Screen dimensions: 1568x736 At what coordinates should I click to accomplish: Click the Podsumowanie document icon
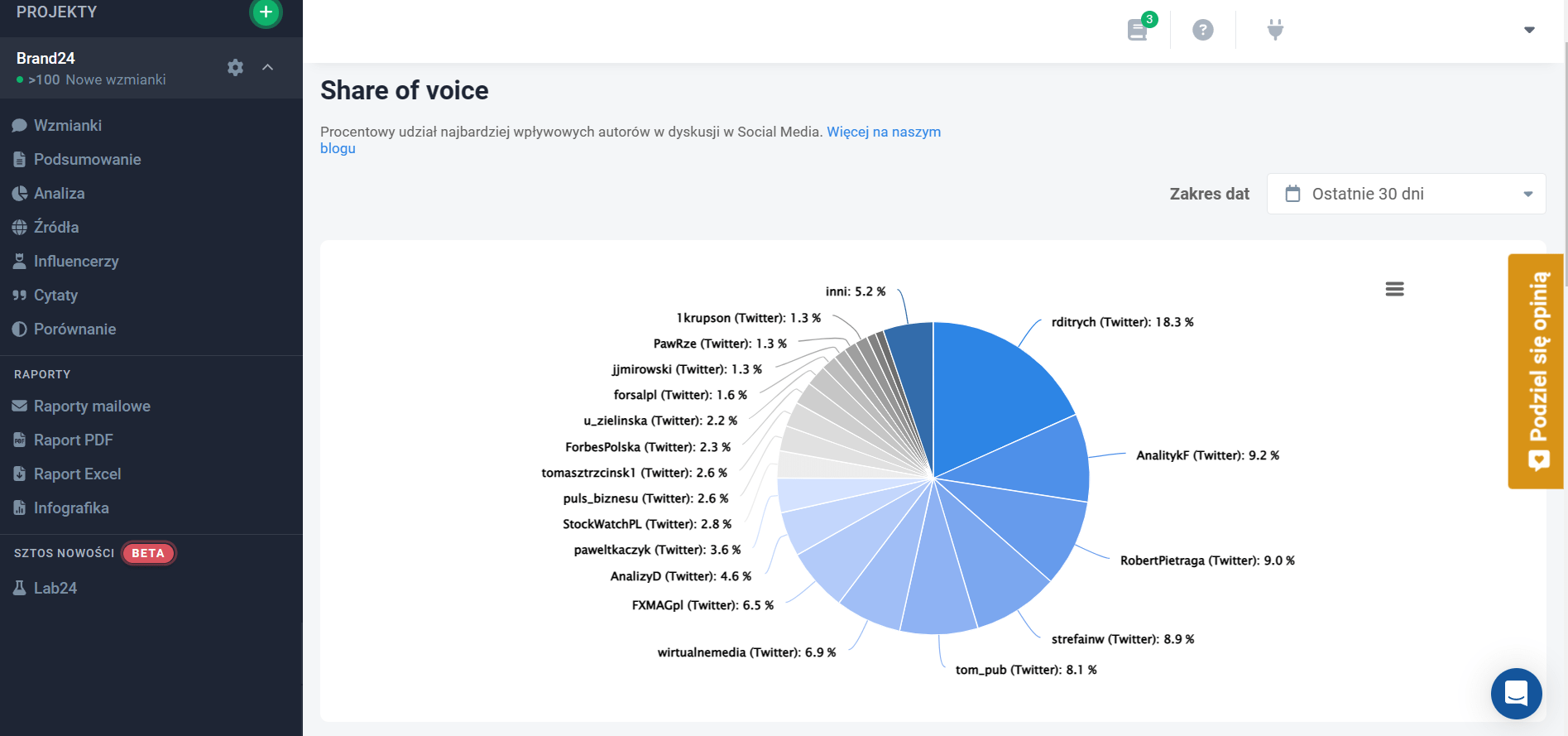pos(20,159)
